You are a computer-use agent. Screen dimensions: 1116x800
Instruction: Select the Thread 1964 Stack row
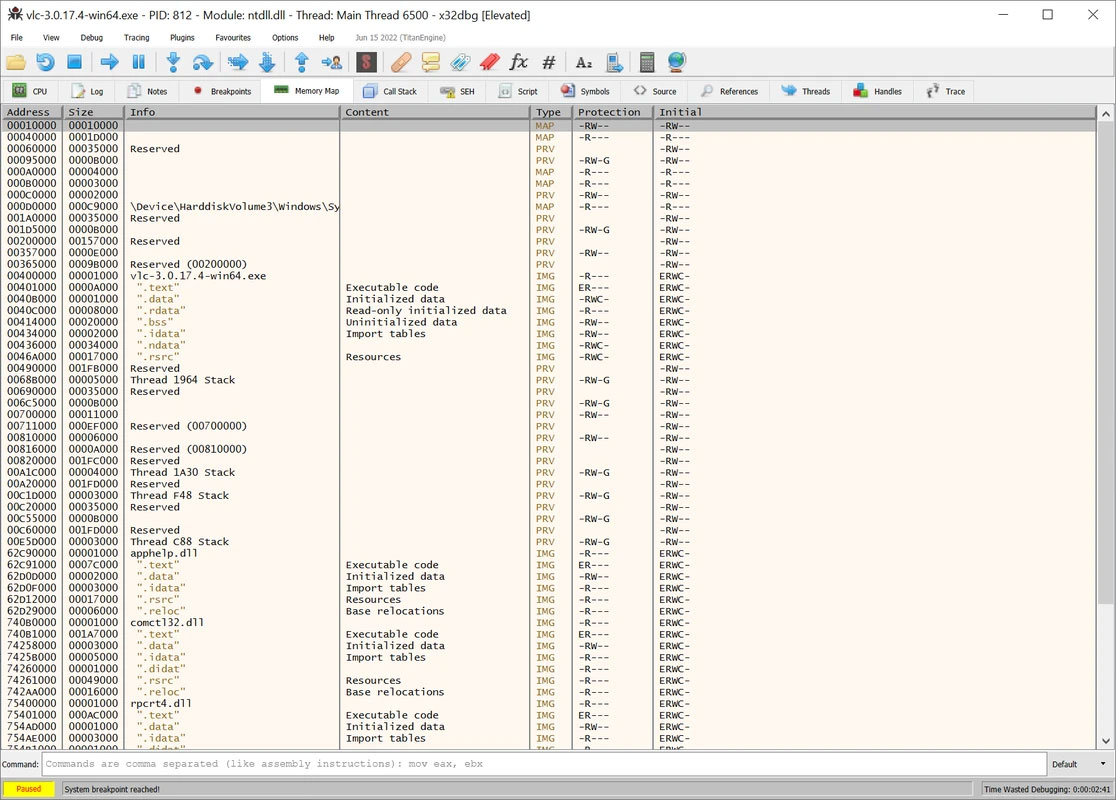(549, 380)
